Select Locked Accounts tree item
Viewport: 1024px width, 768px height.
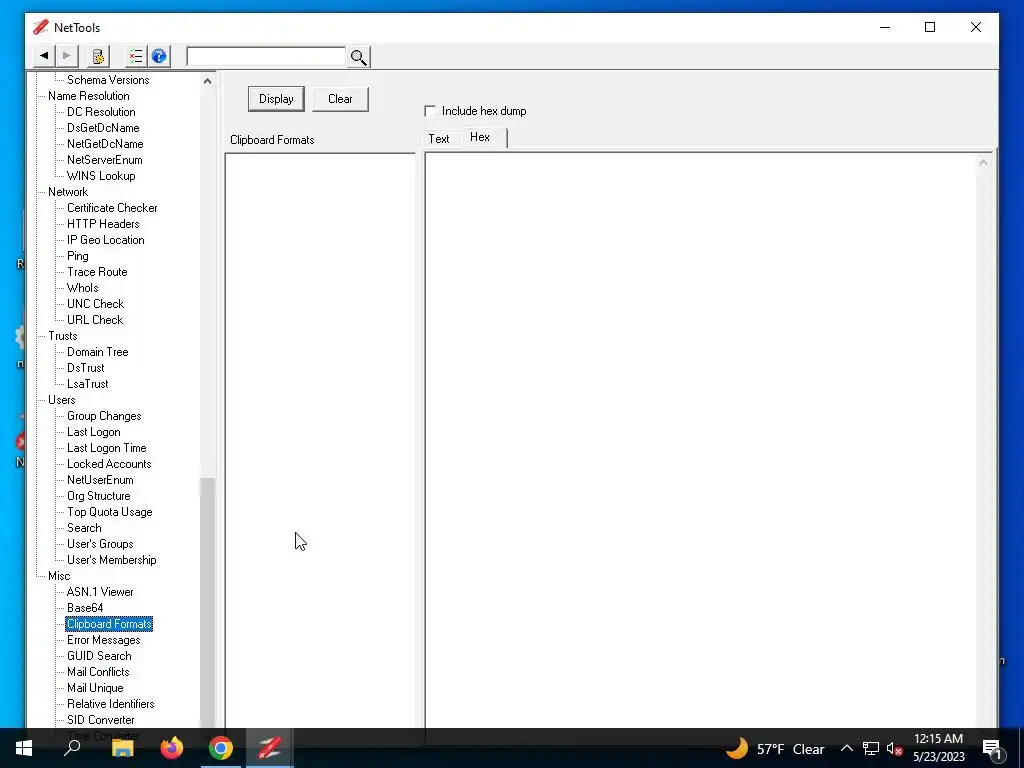[109, 464]
